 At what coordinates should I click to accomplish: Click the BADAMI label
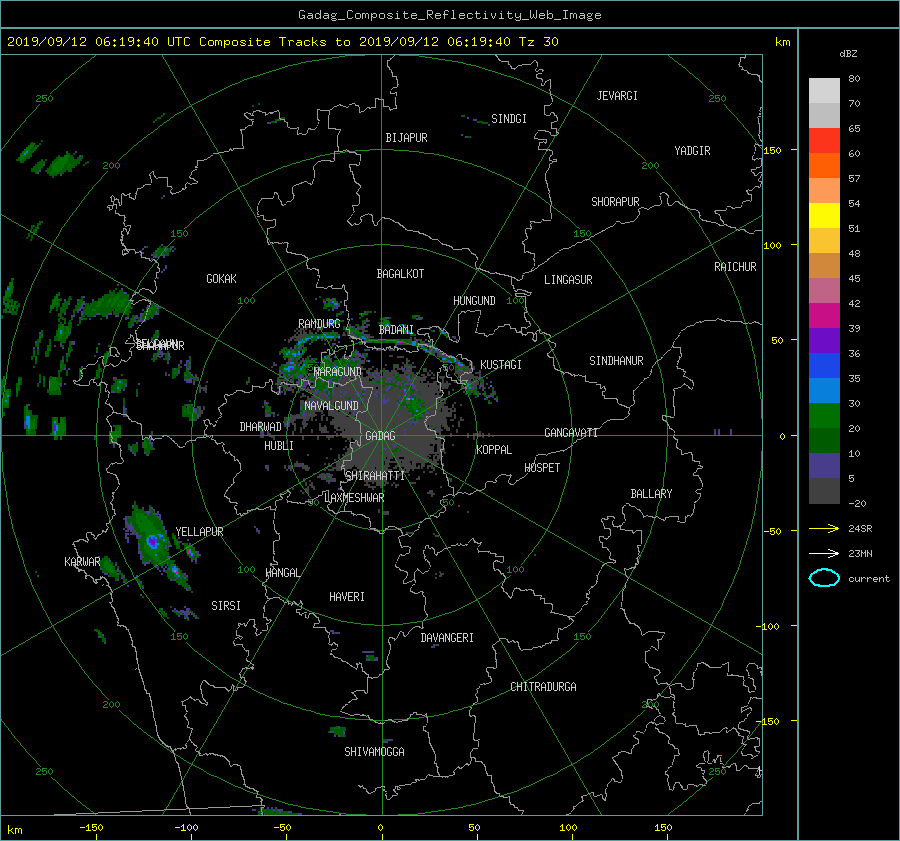pyautogui.click(x=396, y=330)
